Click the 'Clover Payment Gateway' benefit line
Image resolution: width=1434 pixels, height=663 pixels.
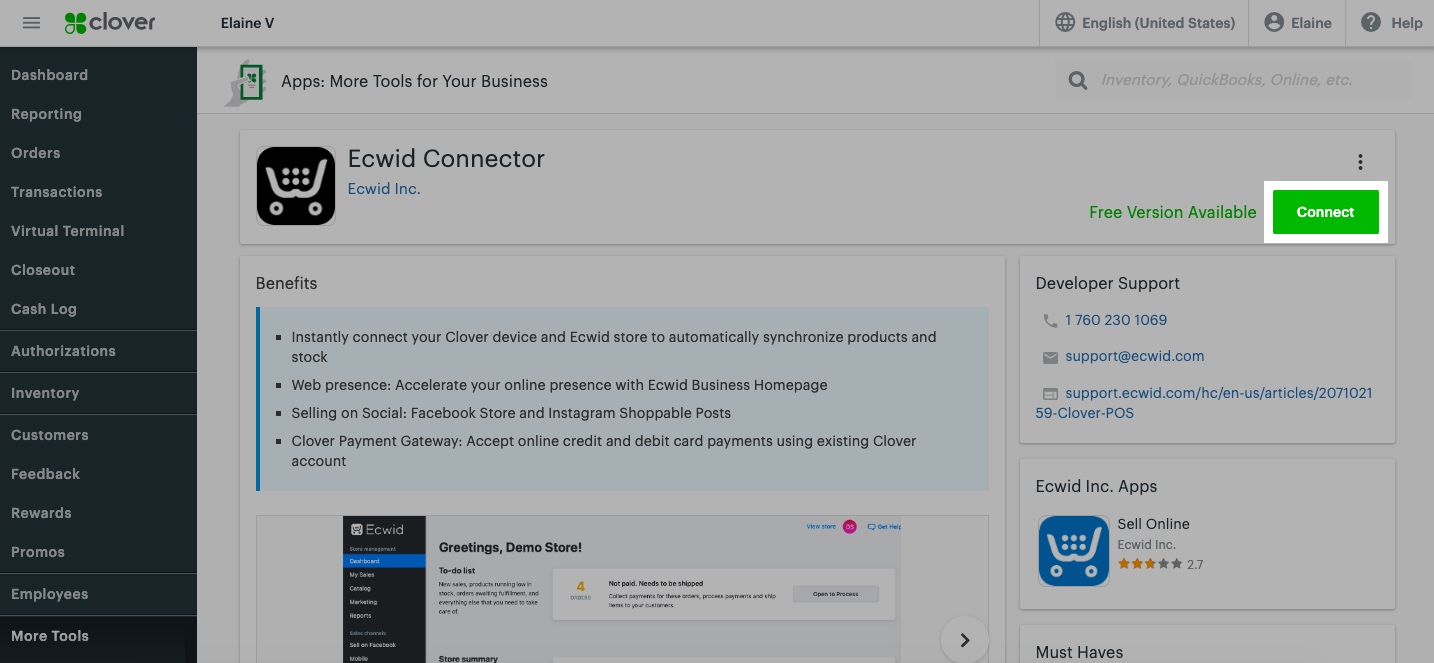coord(604,451)
